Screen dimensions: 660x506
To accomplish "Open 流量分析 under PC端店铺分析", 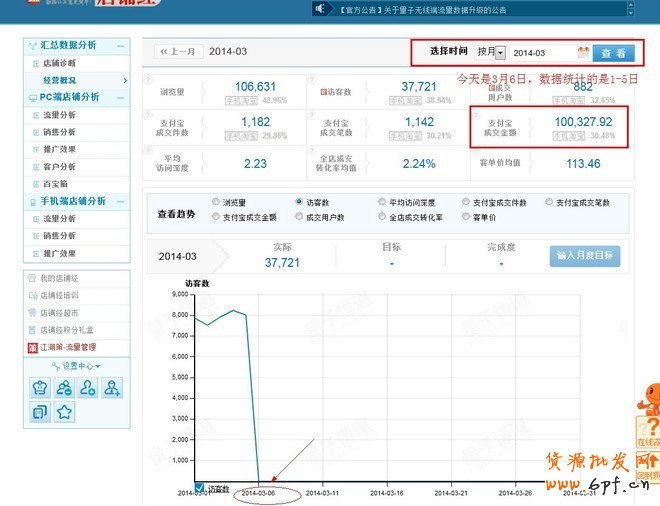I will click(x=59, y=115).
